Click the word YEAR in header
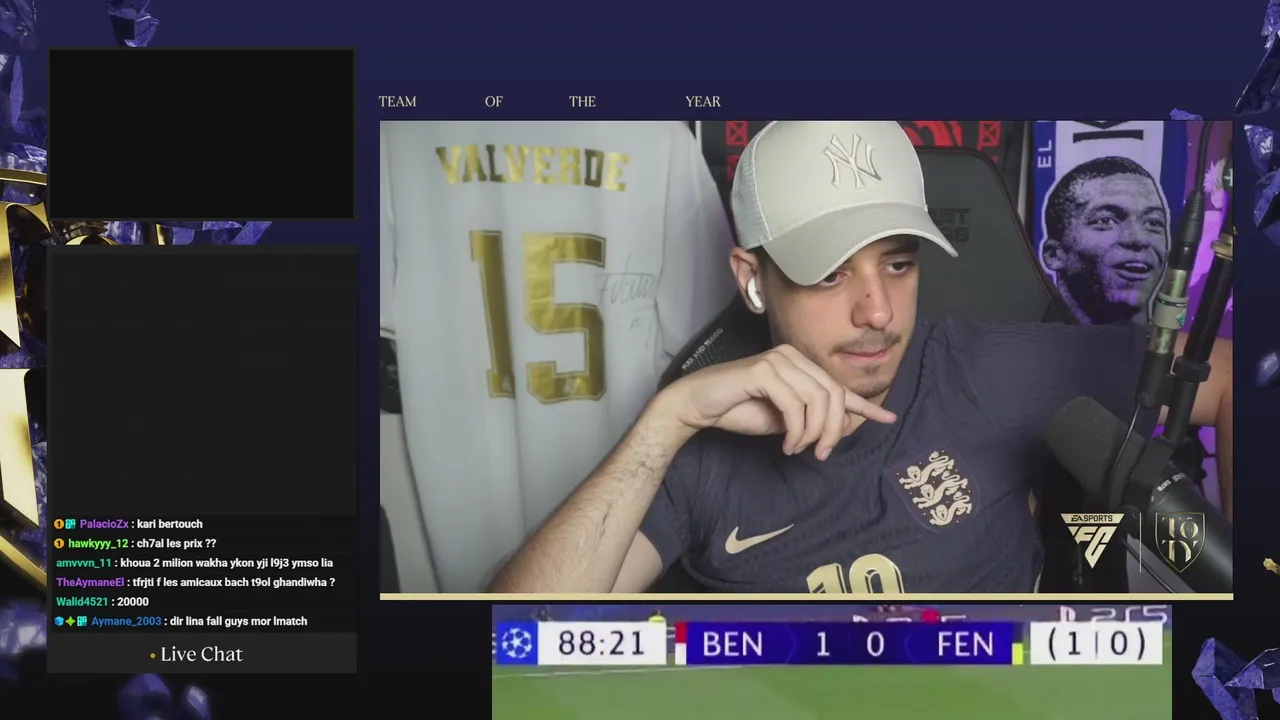Viewport: 1280px width, 720px height. click(x=703, y=101)
